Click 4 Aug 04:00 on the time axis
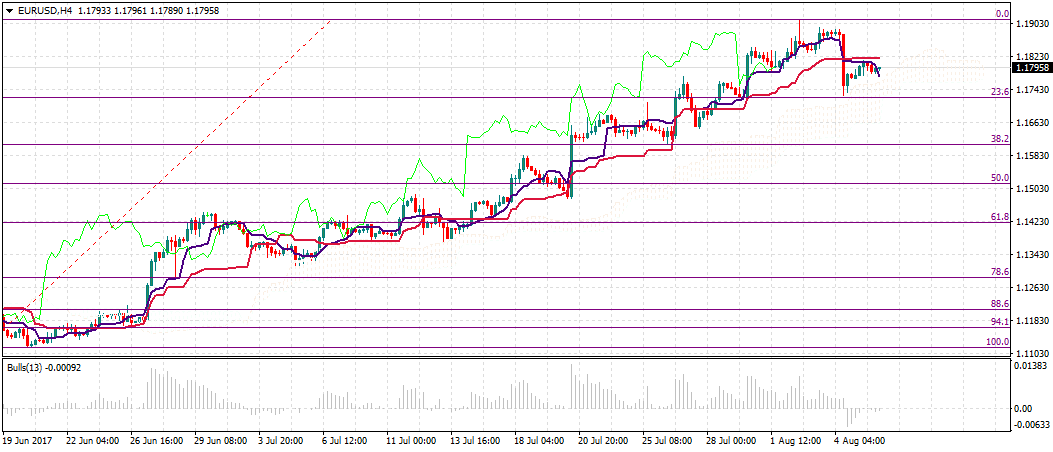 pos(862,439)
